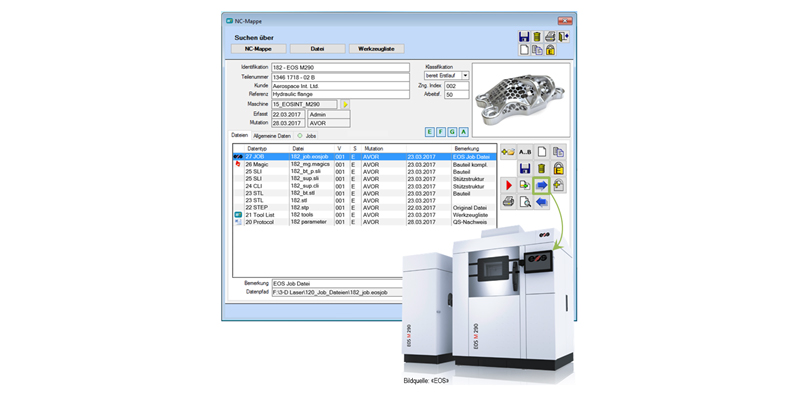800x400 pixels.
Task: Click the copy icon in the file list button panel
Action: [559, 152]
